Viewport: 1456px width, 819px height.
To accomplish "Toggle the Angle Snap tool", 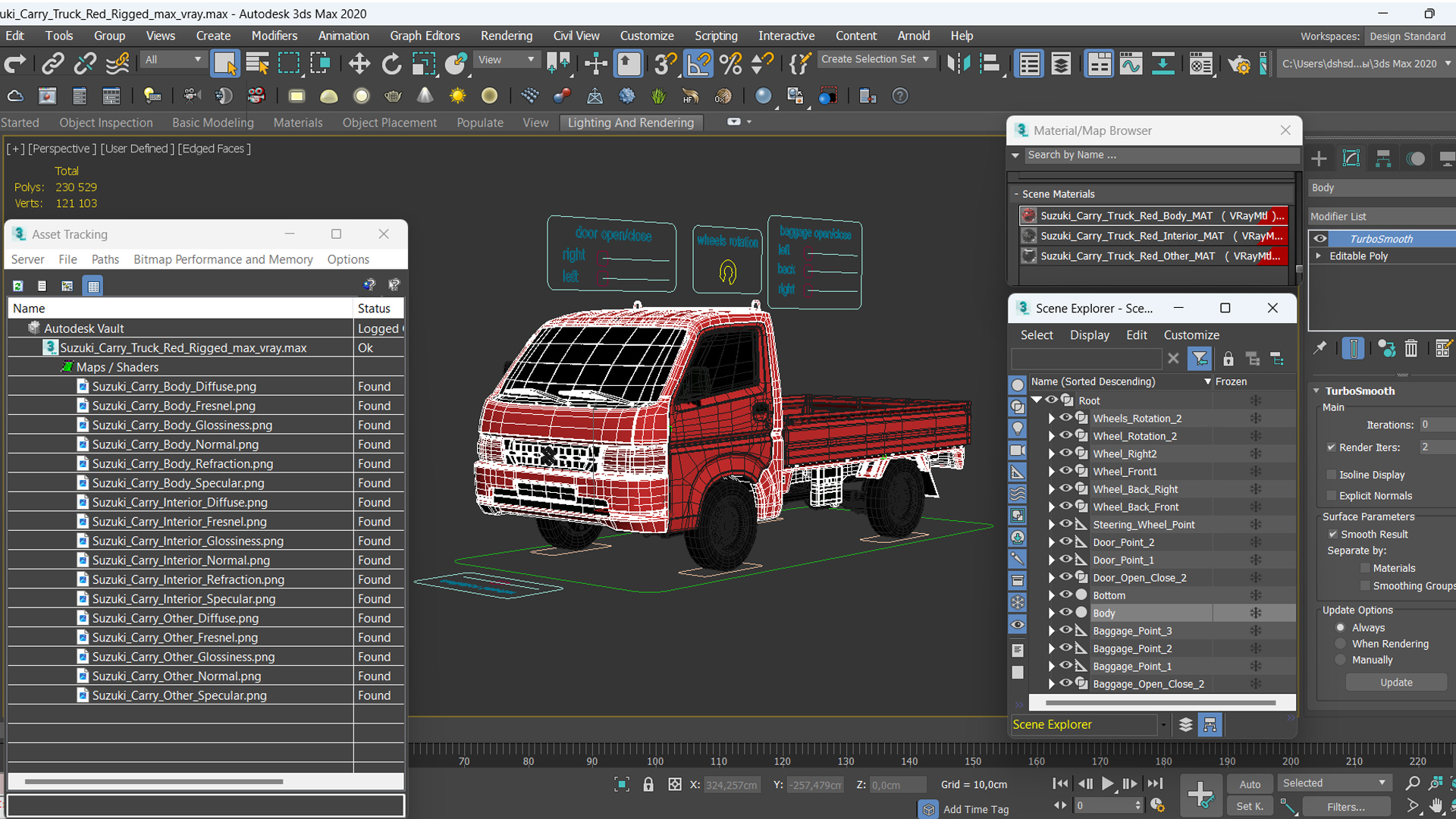I will 698,64.
